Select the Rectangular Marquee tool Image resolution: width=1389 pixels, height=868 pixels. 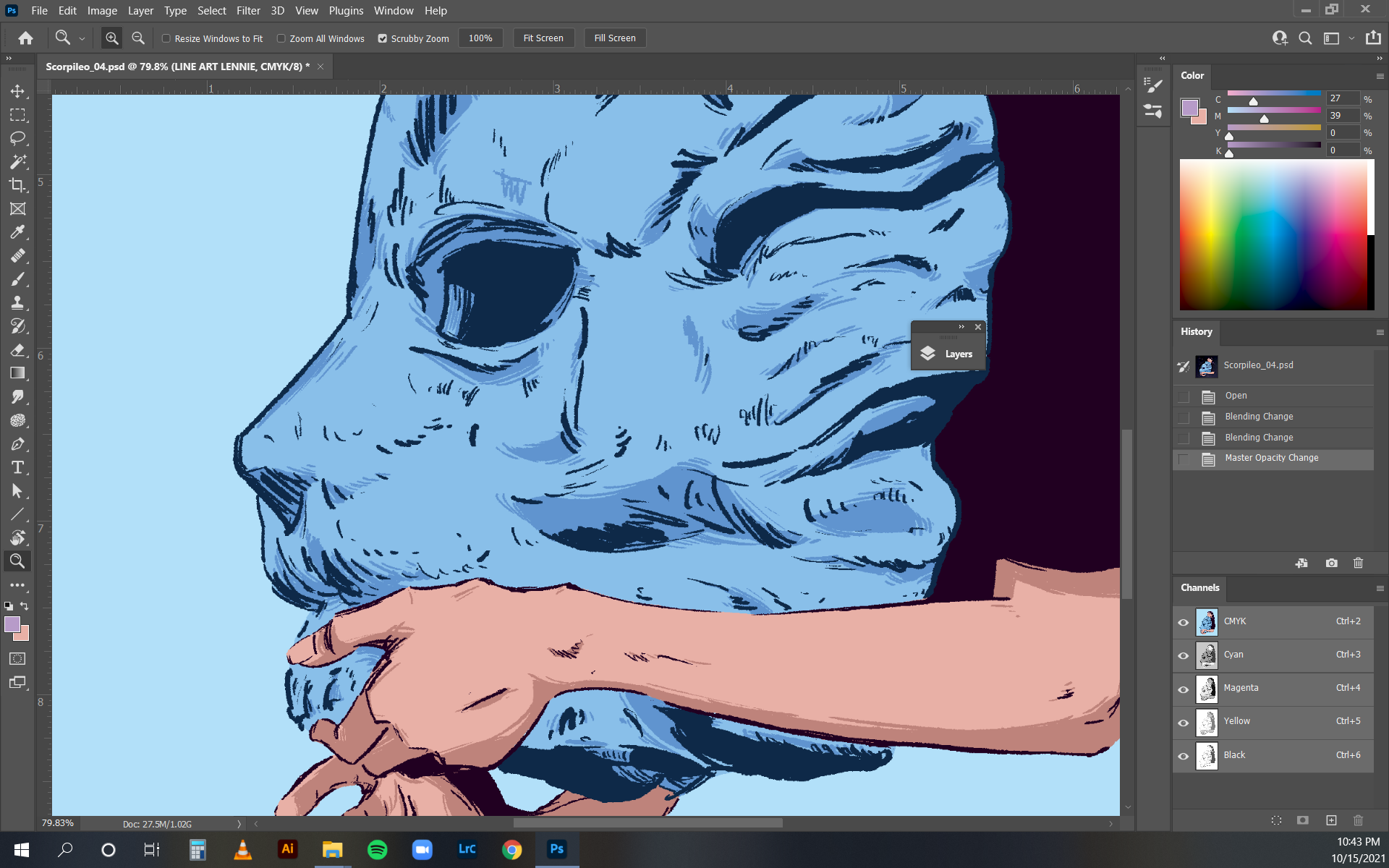[x=17, y=115]
